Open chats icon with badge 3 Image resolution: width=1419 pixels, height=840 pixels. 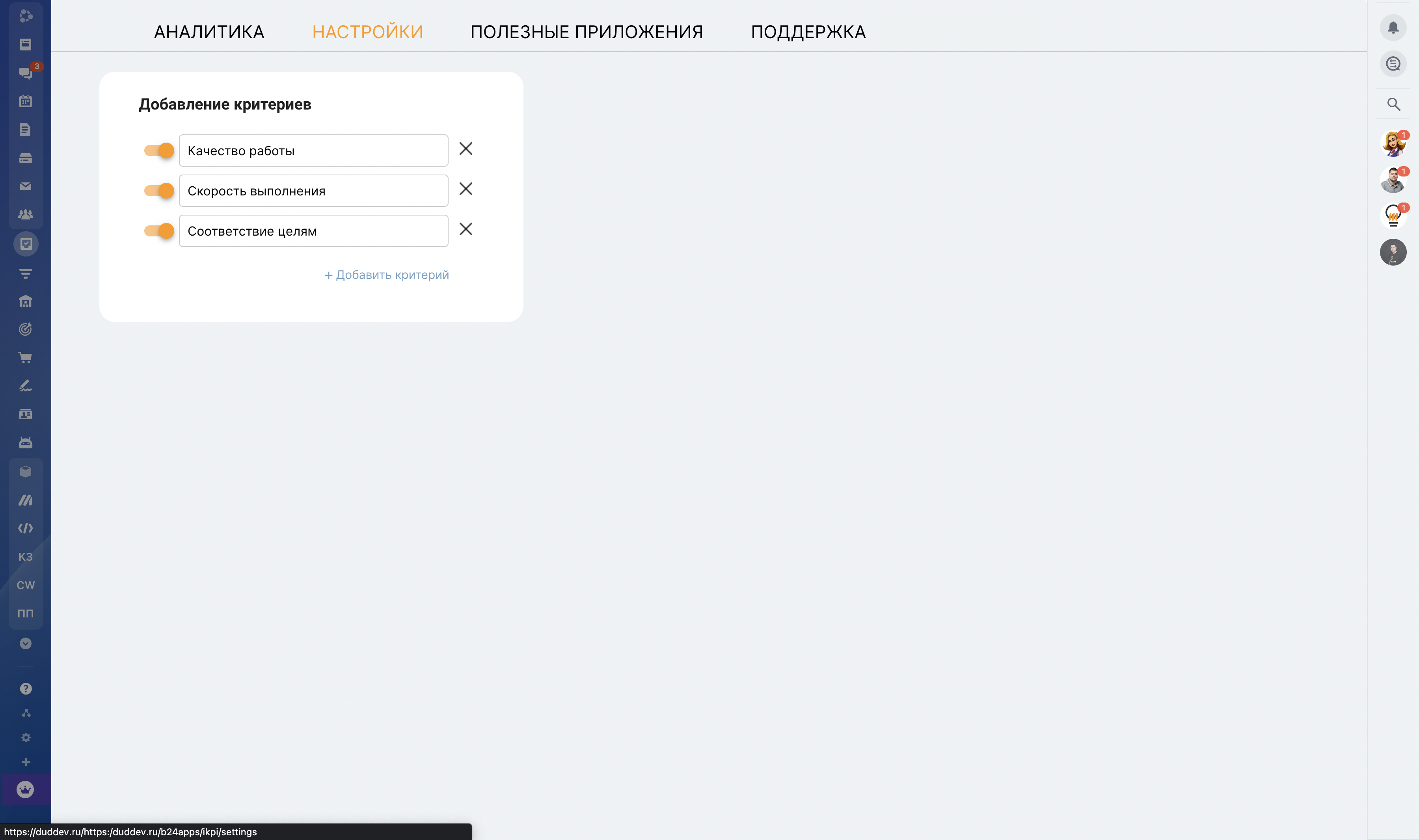pos(26,72)
